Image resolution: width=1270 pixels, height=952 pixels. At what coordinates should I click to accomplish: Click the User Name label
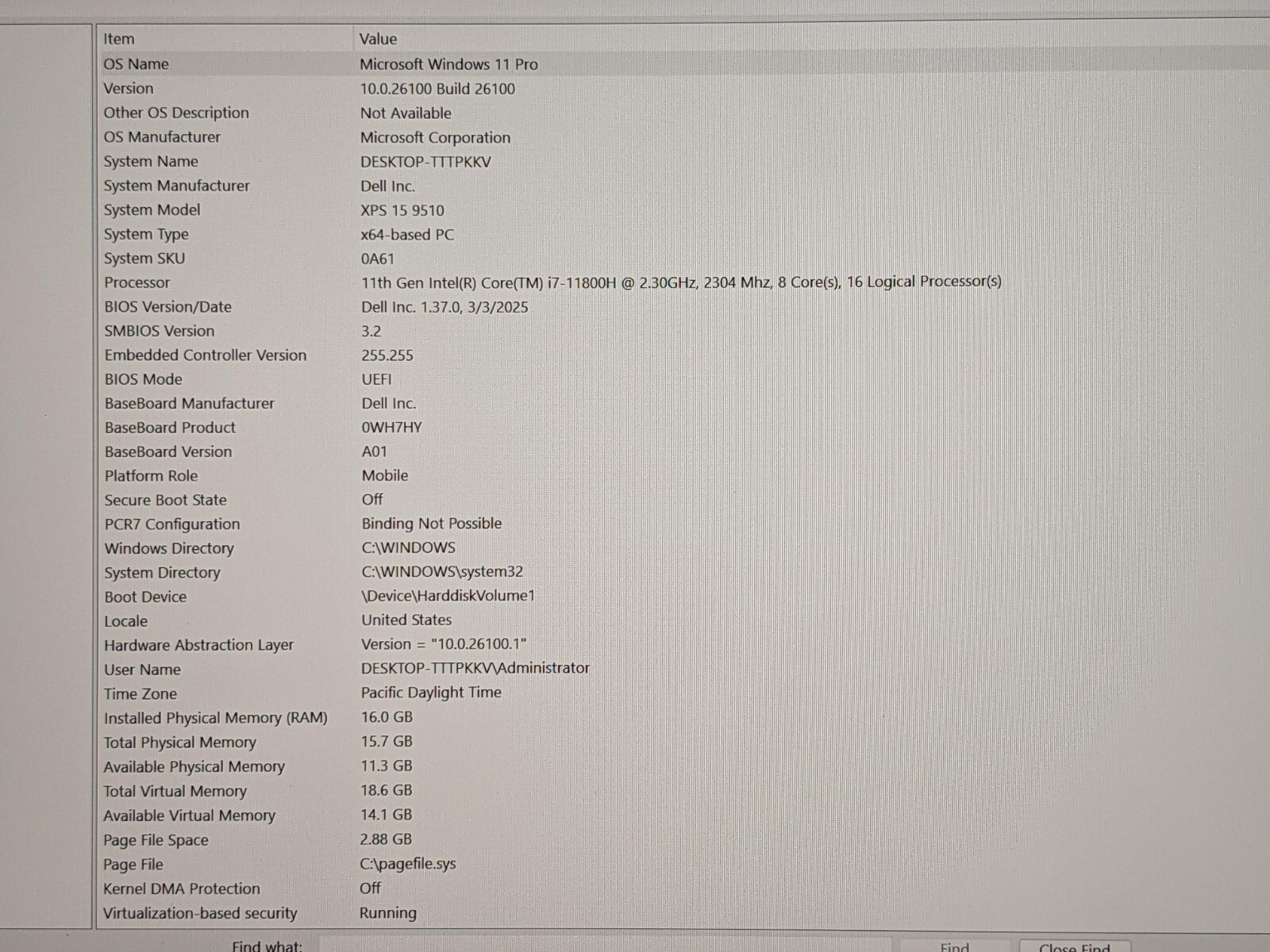pyautogui.click(x=142, y=670)
